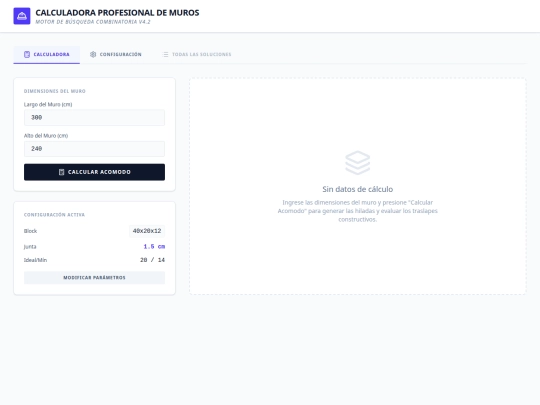Select the block value 40x20x12

coord(147,231)
